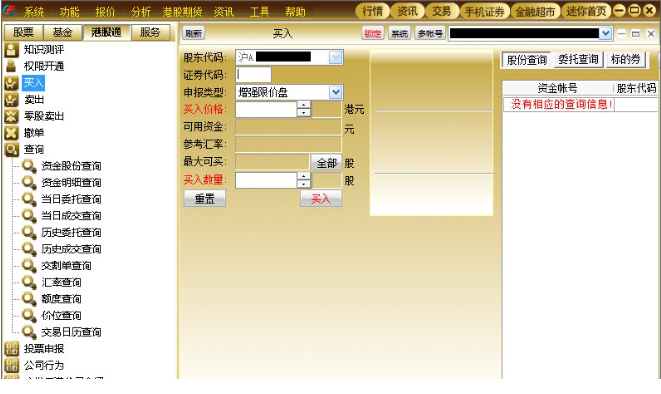Click the 权限开通 user icon
Viewport: 661px width, 394px height.
click(11, 66)
